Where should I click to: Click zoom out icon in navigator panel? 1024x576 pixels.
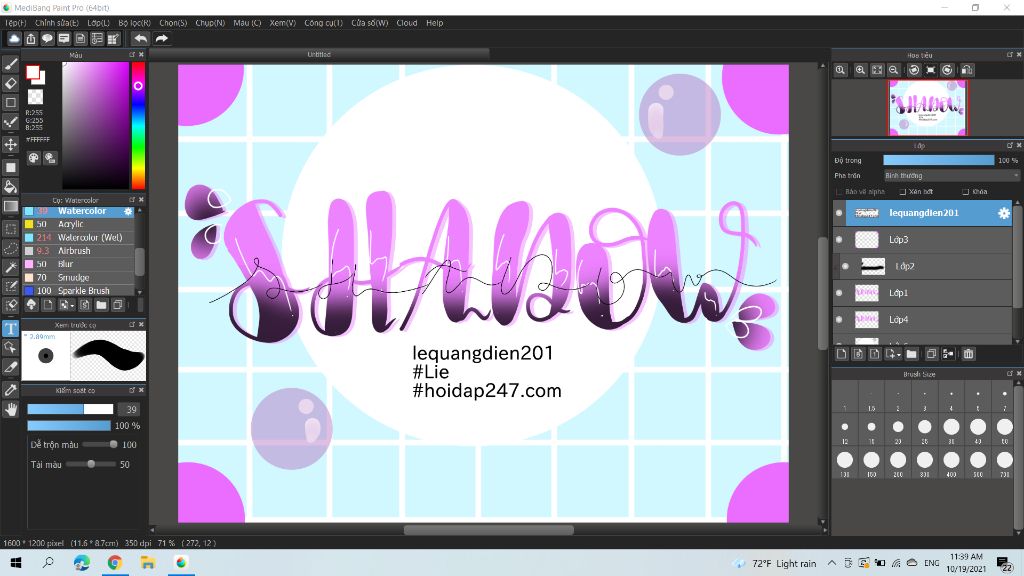click(x=893, y=70)
